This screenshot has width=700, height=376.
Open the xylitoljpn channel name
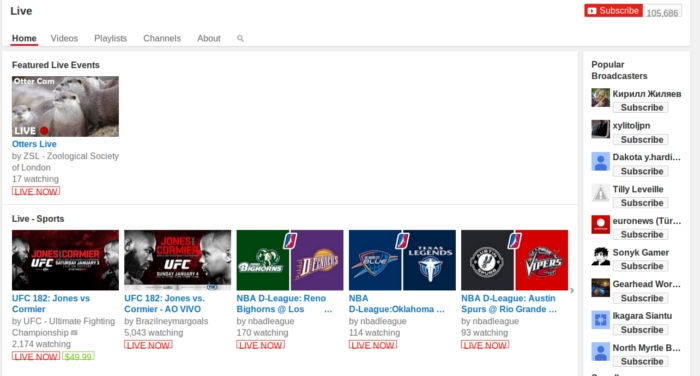tap(631, 125)
